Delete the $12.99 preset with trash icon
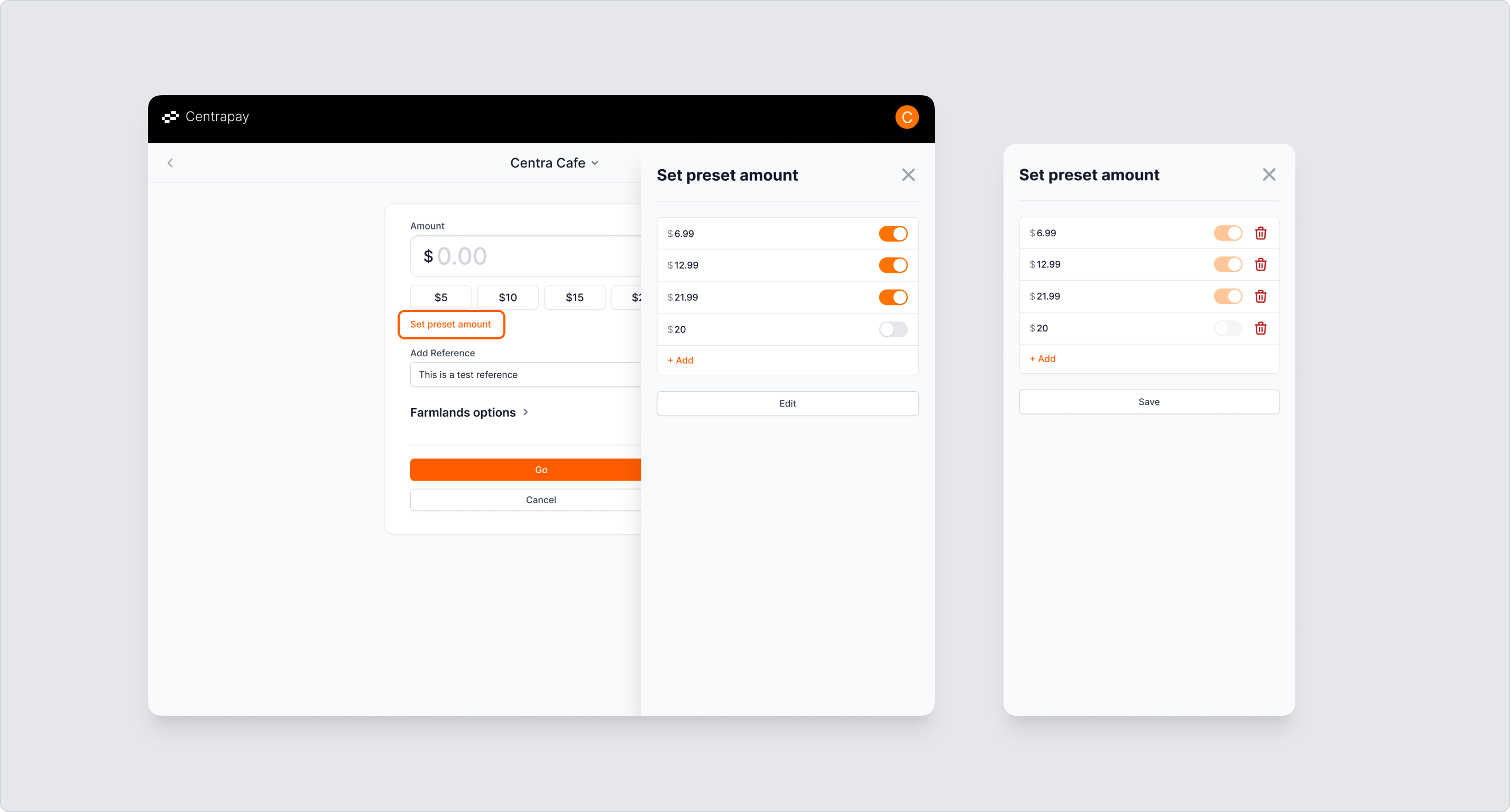This screenshot has width=1510, height=812. [1260, 264]
